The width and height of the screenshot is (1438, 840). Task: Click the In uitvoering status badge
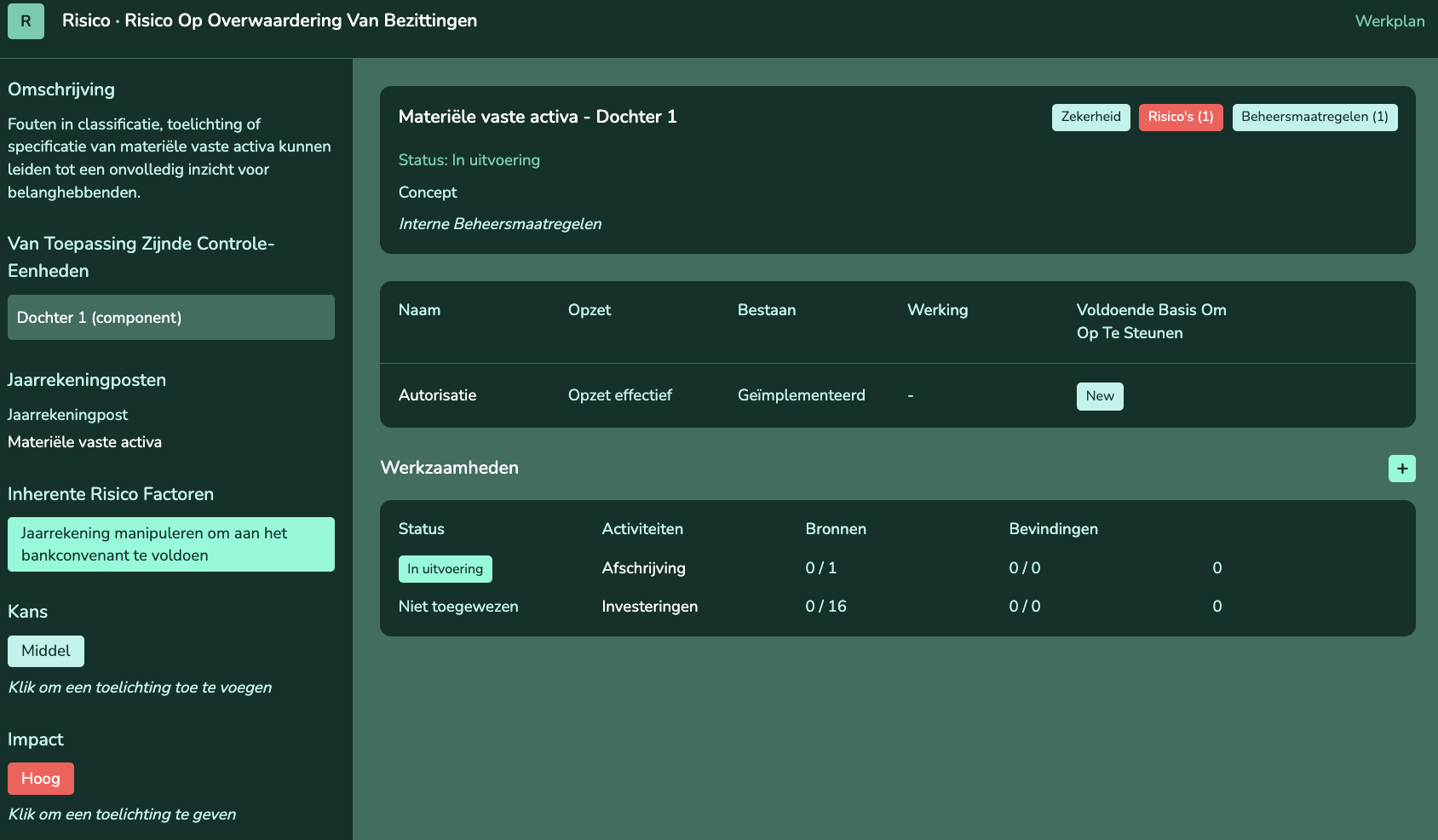[x=445, y=569]
